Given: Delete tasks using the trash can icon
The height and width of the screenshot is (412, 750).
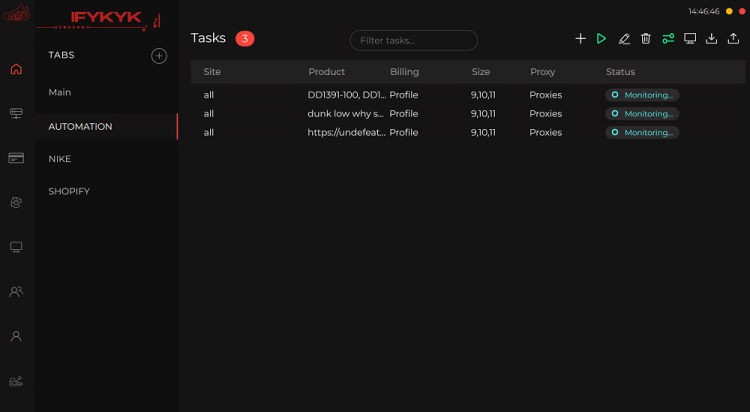Looking at the screenshot, I should [646, 39].
